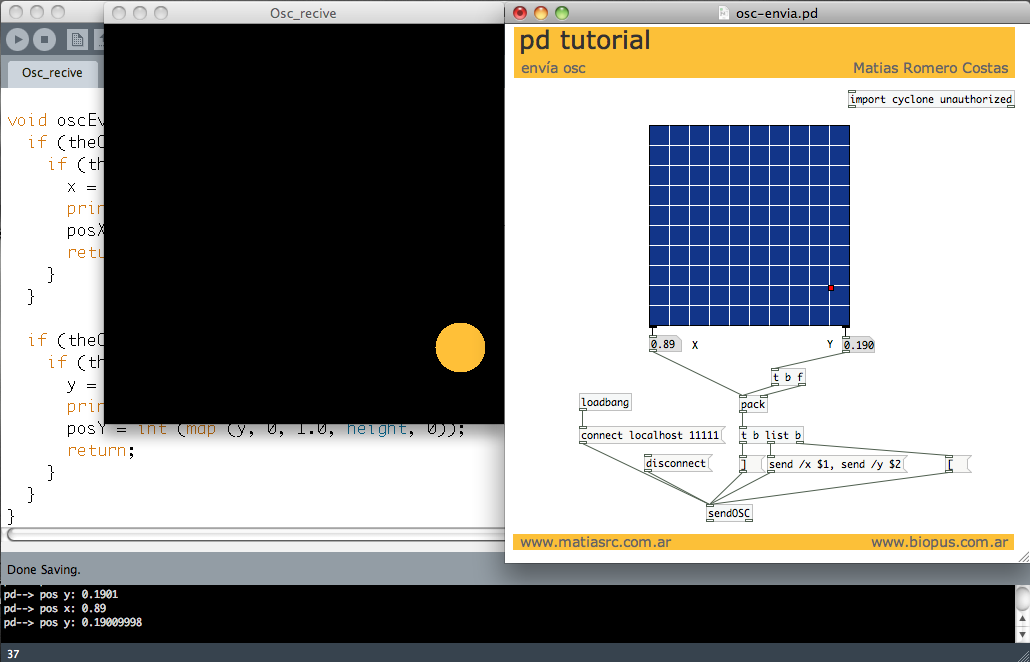
Task: Click the www.biopus.com.ar link text
Action: tap(938, 542)
